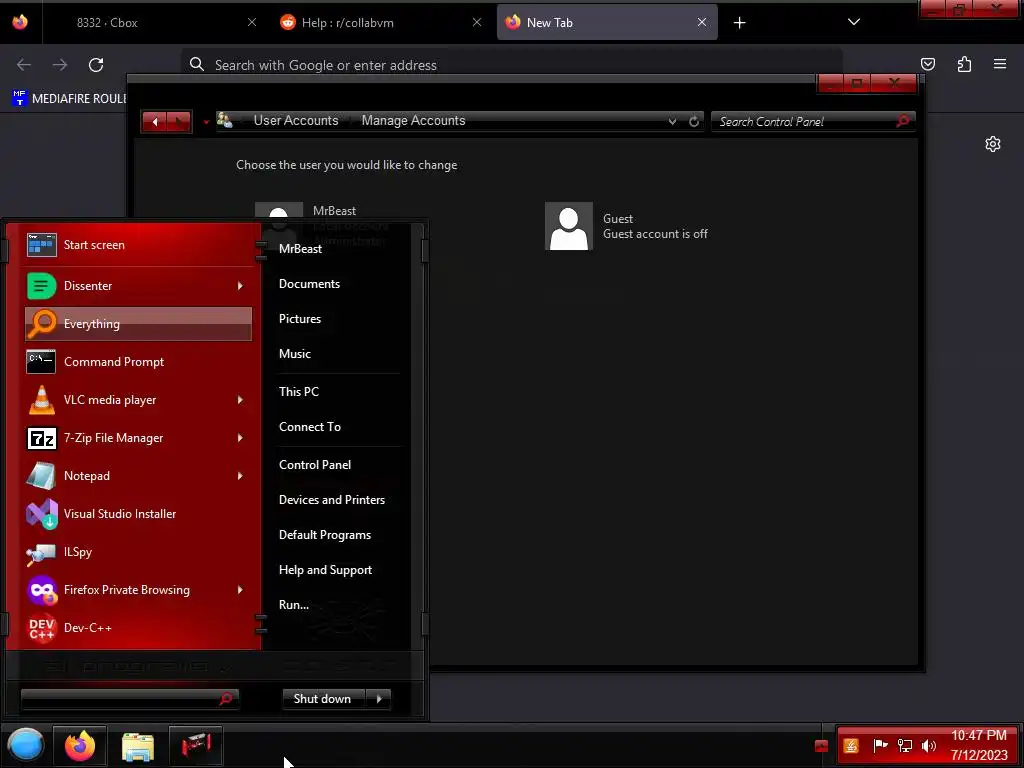The image size is (1024, 768).
Task: Open MrBeast user folder in Start menu
Action: [300, 249]
